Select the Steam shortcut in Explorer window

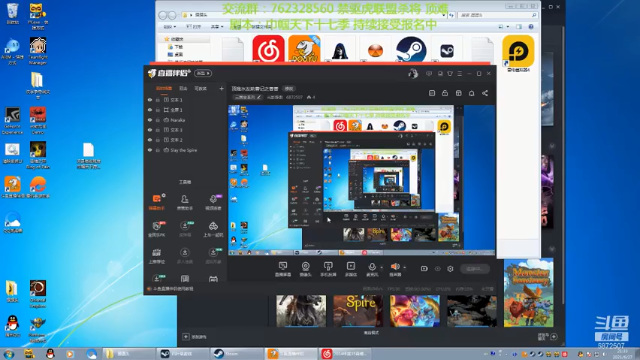(411, 49)
